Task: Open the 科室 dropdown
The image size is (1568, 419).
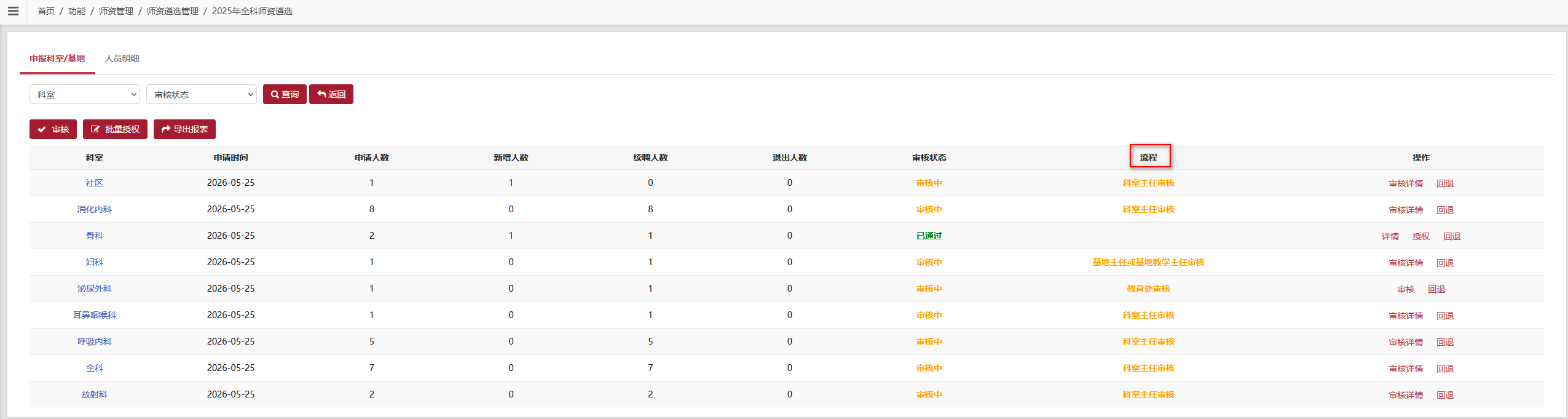Action: (85, 94)
